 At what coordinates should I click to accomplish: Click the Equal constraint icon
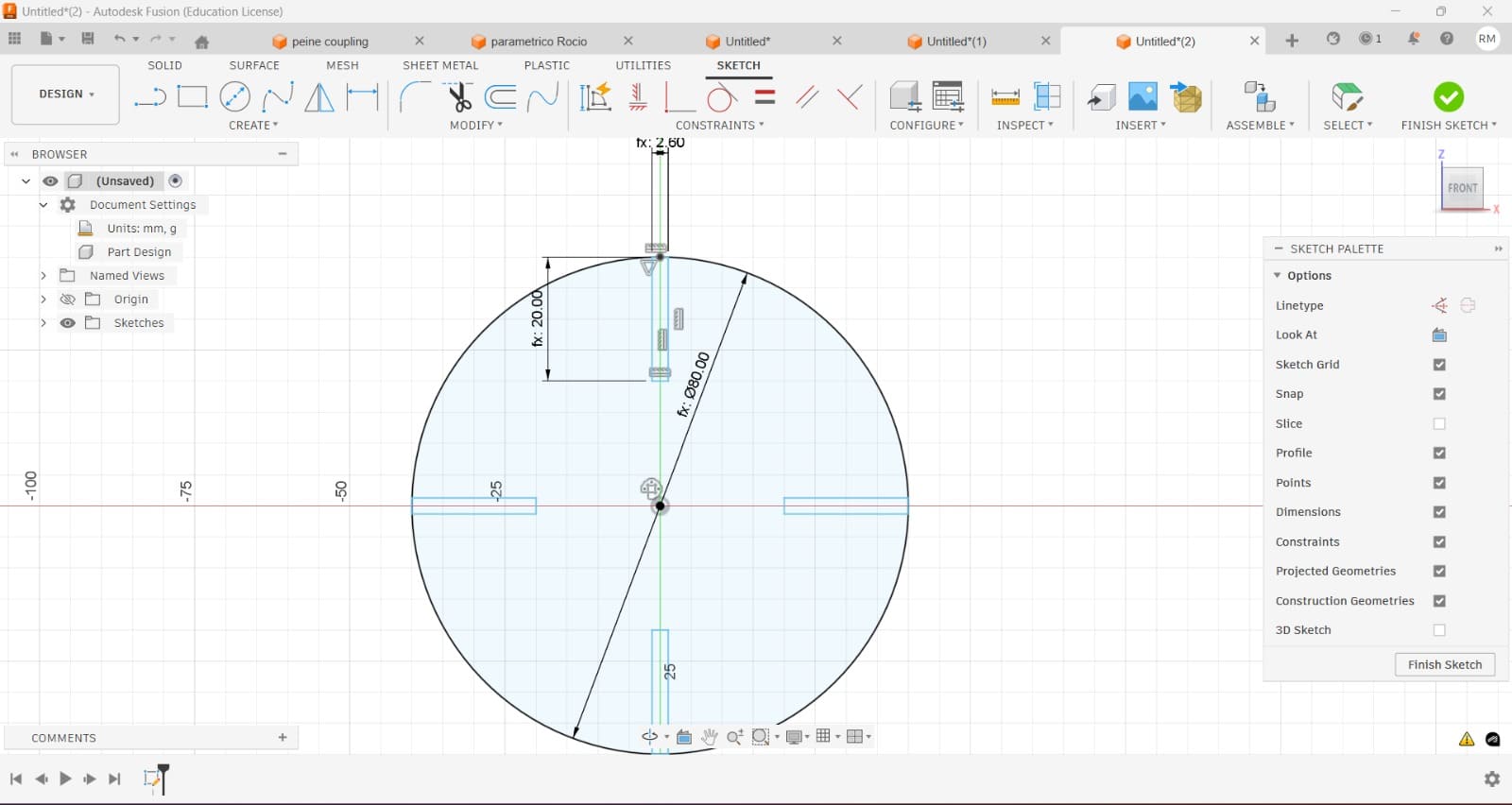[x=765, y=96]
